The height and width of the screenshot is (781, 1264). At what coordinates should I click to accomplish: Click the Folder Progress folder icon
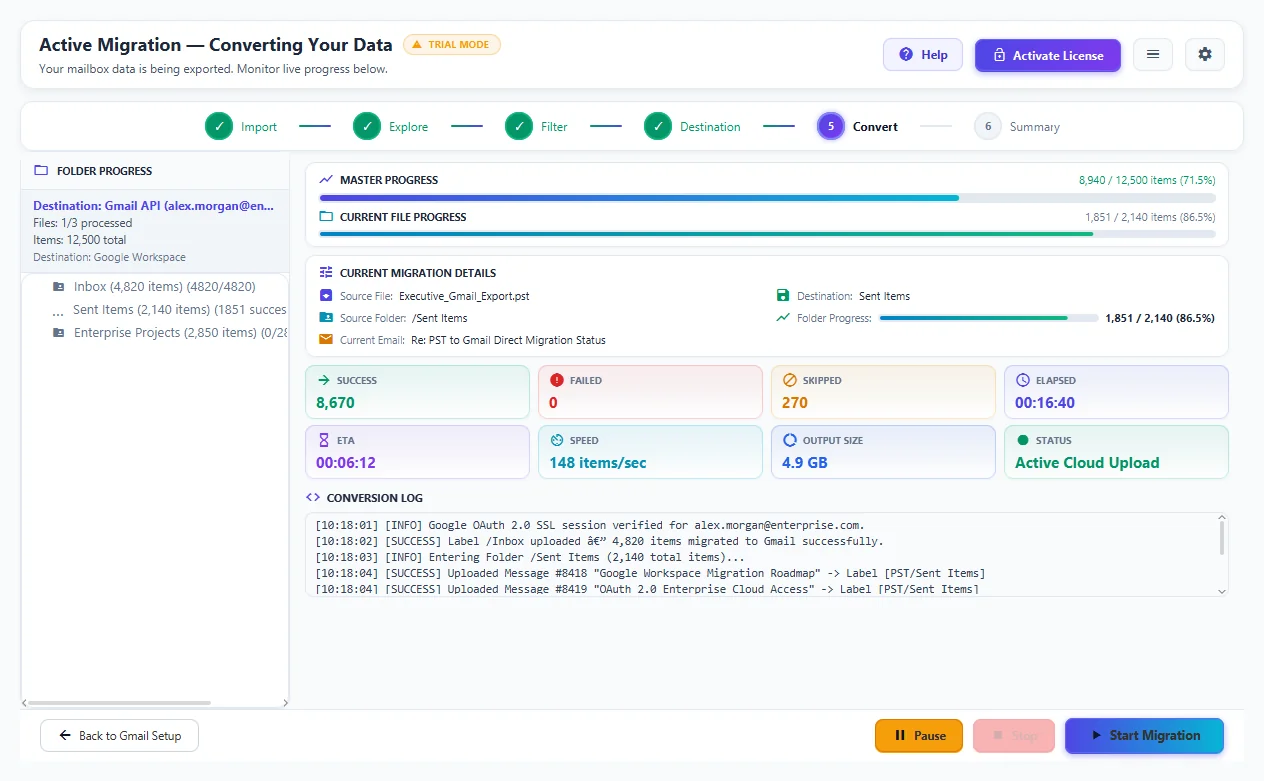click(41, 171)
